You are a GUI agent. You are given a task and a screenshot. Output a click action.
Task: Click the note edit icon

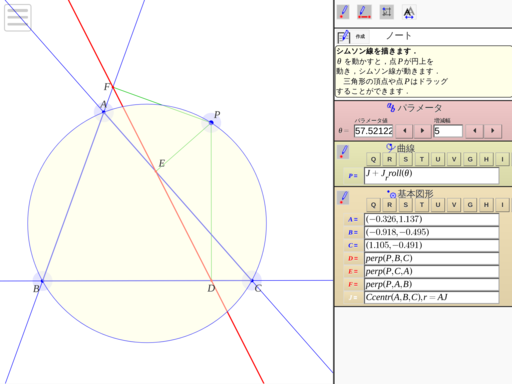click(x=344, y=37)
